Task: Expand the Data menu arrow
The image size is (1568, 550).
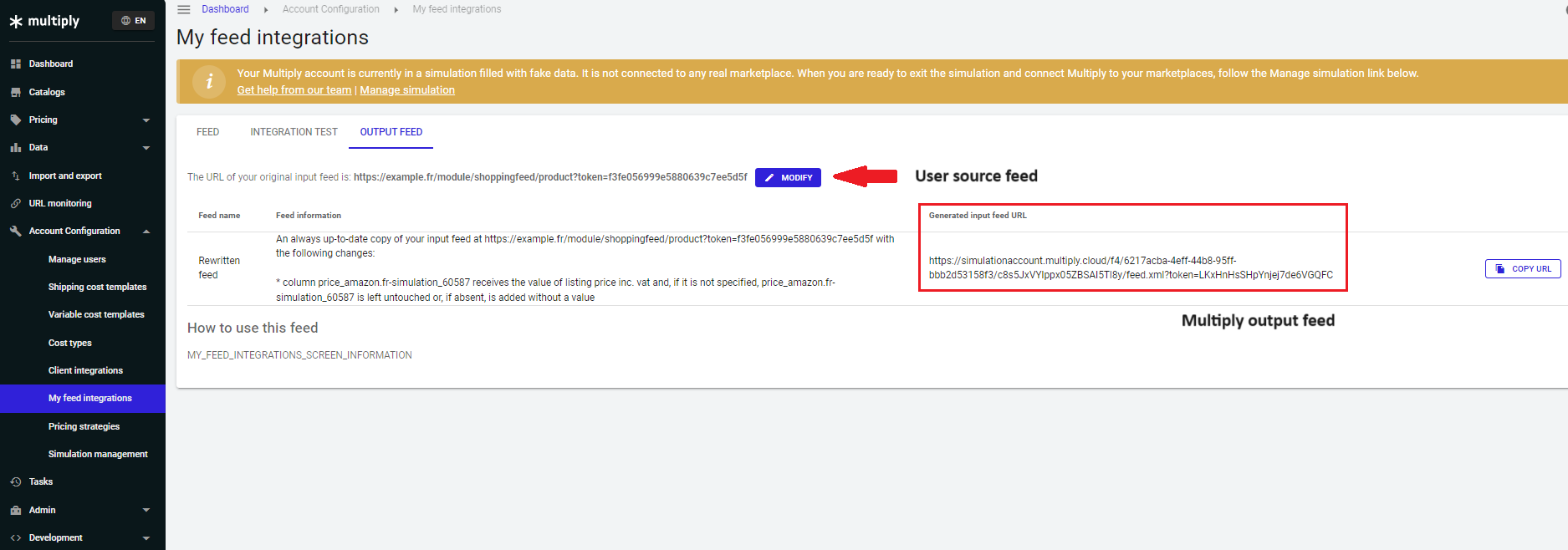Action: coord(146,148)
